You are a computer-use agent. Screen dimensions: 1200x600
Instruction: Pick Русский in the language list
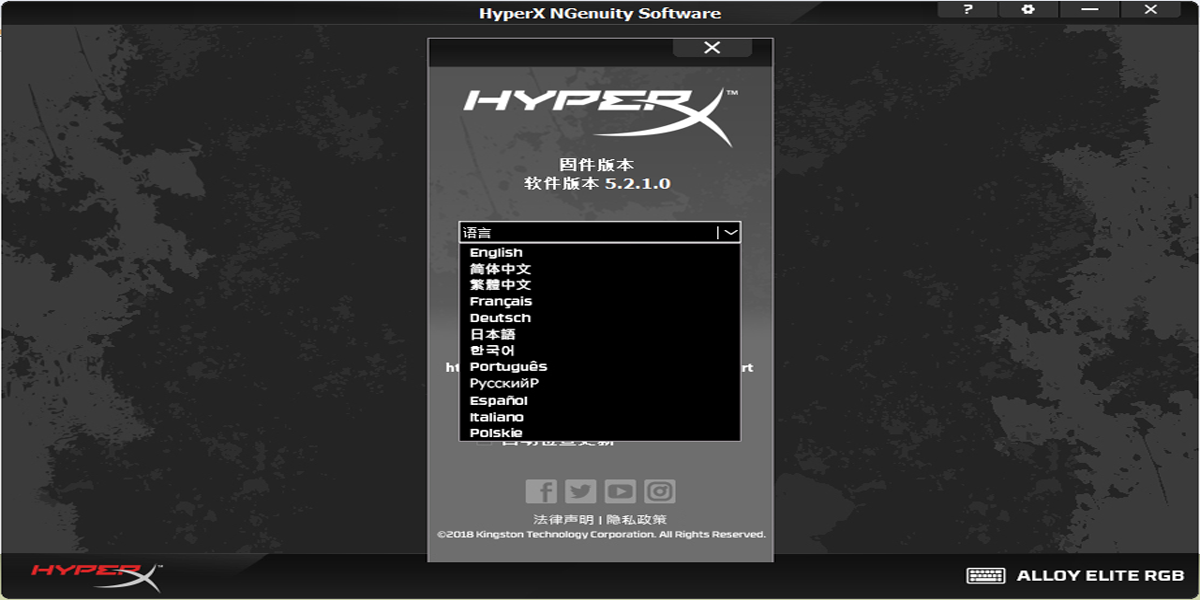(600, 383)
